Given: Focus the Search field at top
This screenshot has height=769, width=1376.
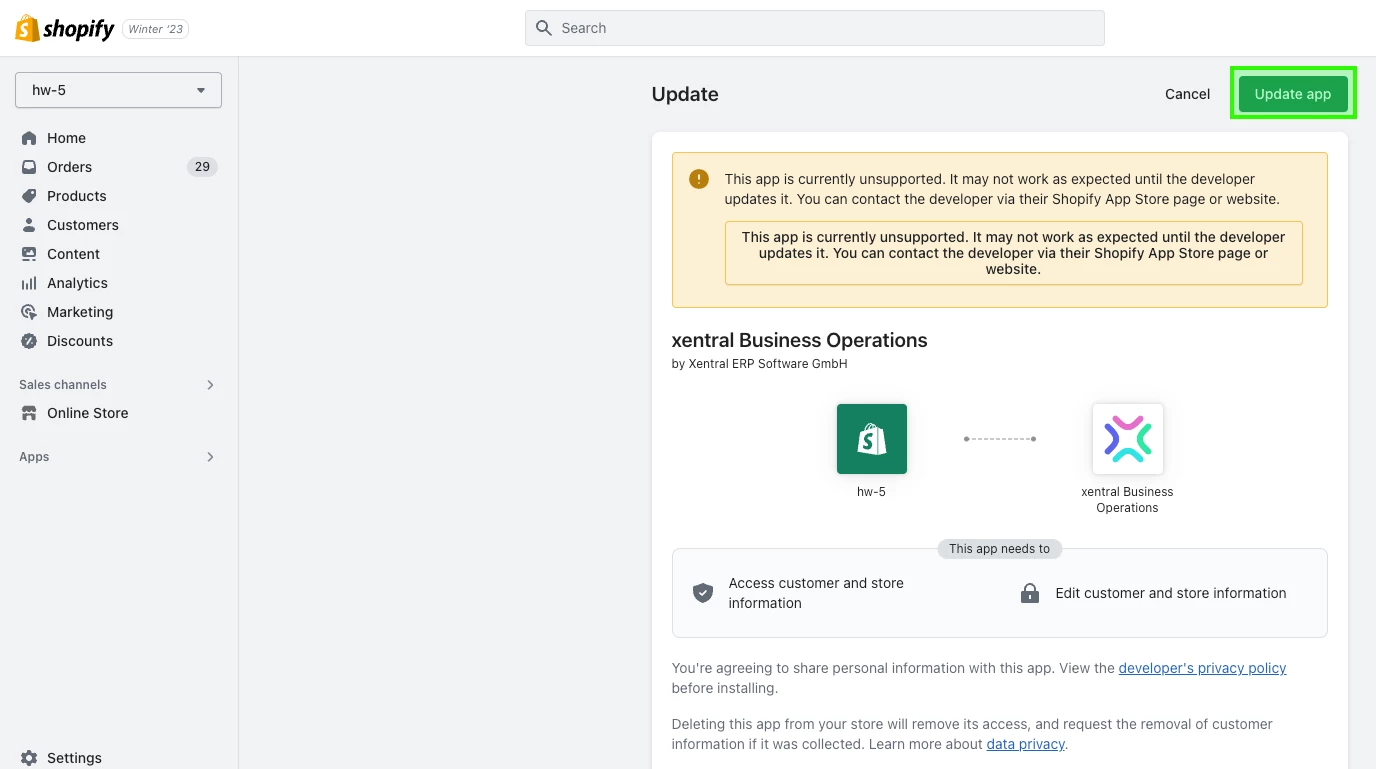Looking at the screenshot, I should tap(814, 28).
